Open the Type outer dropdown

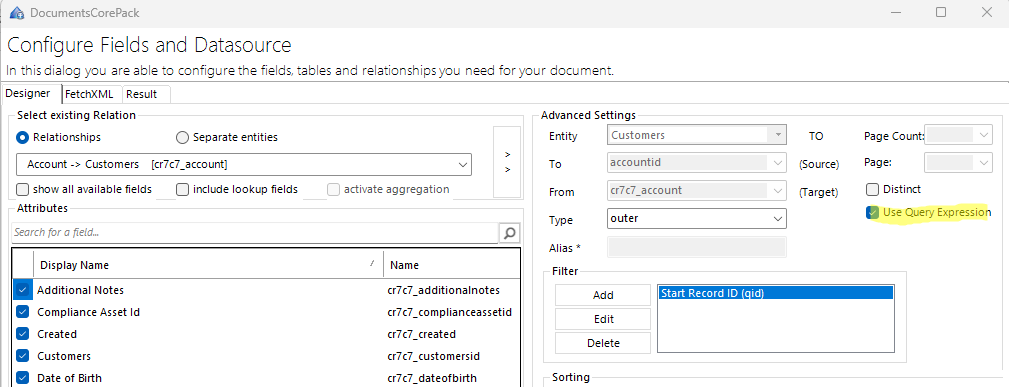[696, 218]
